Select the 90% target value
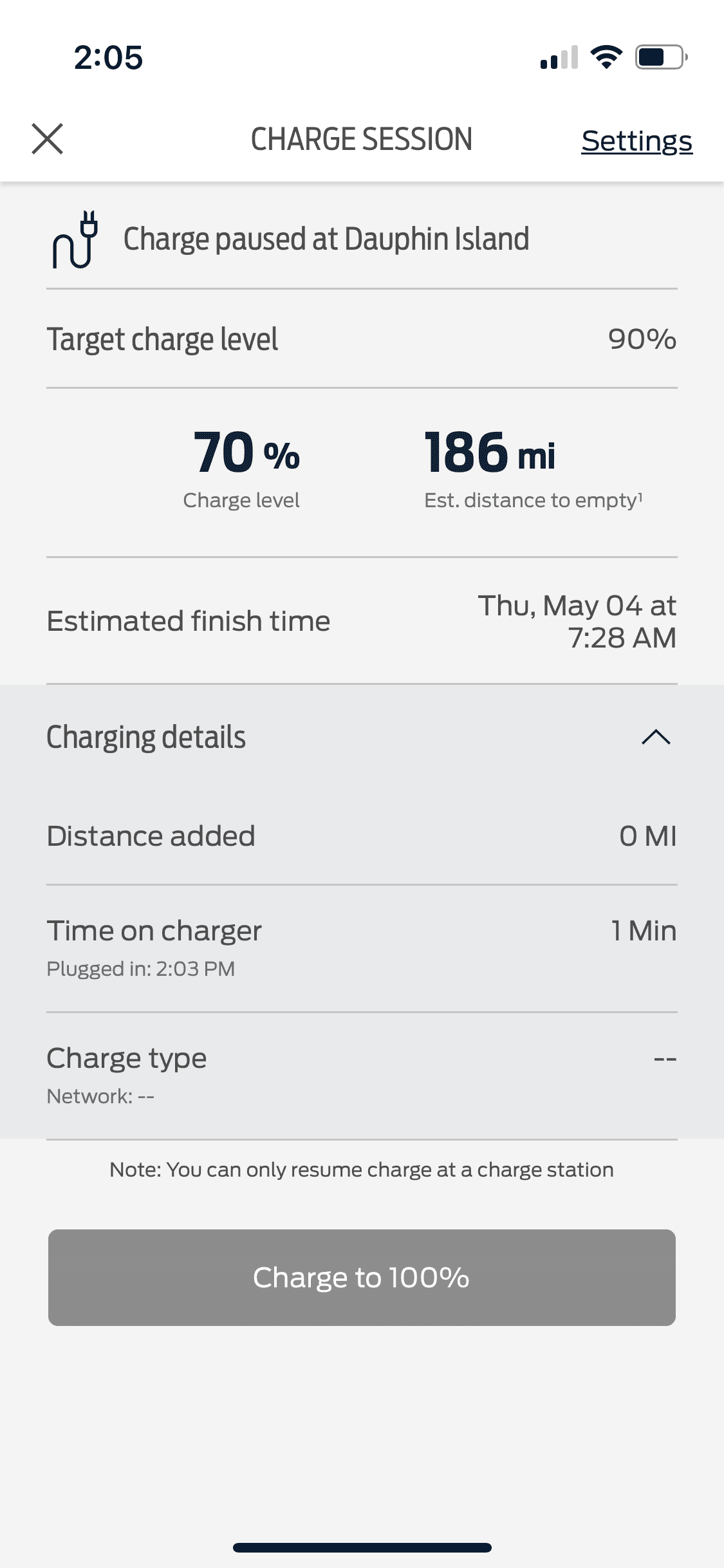724x1568 pixels. coord(642,339)
